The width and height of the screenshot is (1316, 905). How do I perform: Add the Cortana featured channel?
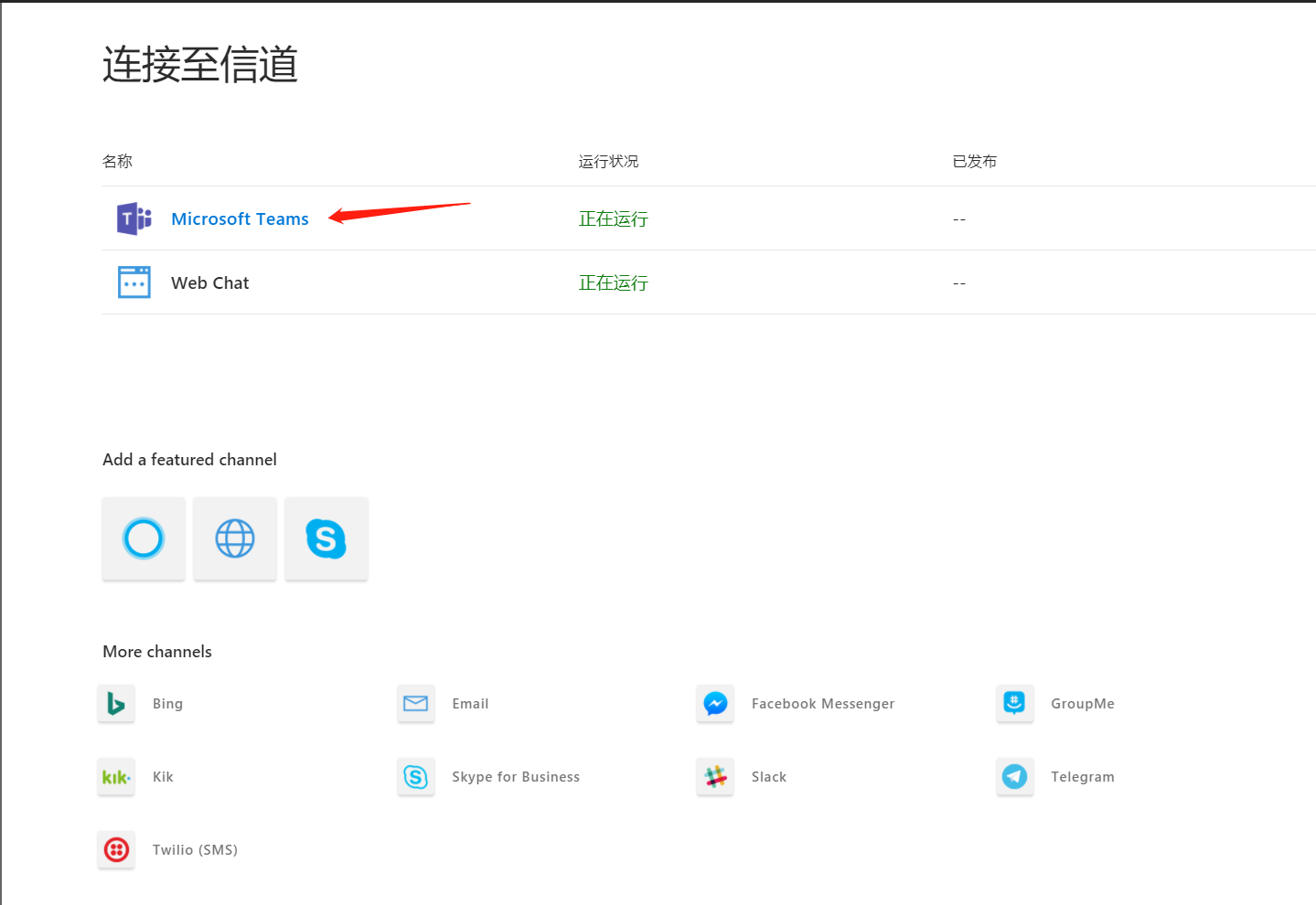[143, 538]
